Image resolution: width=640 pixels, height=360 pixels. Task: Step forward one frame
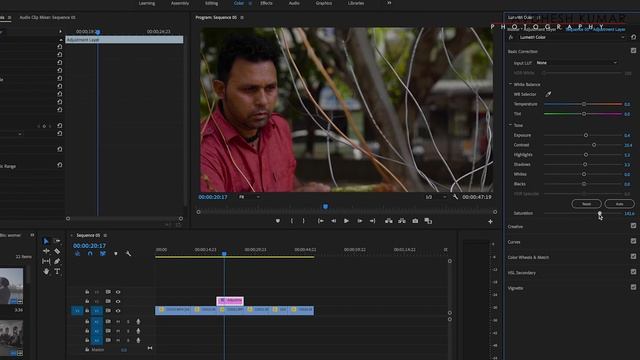[360, 221]
